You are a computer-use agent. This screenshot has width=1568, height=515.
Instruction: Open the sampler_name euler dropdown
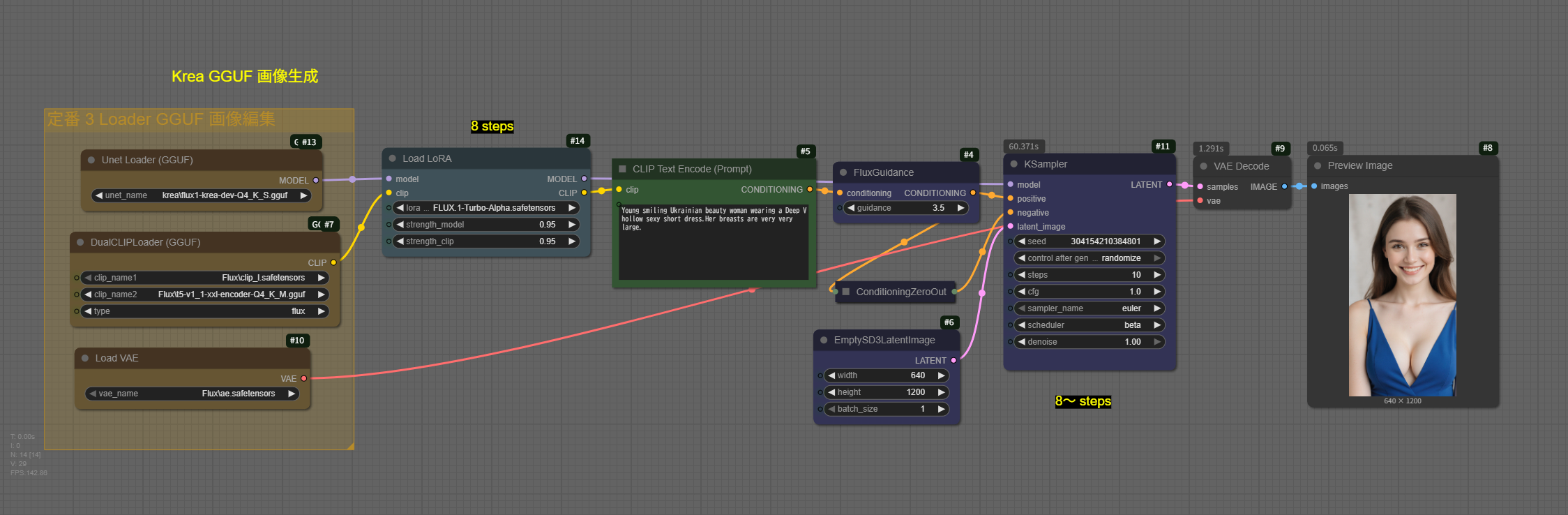coord(1089,308)
